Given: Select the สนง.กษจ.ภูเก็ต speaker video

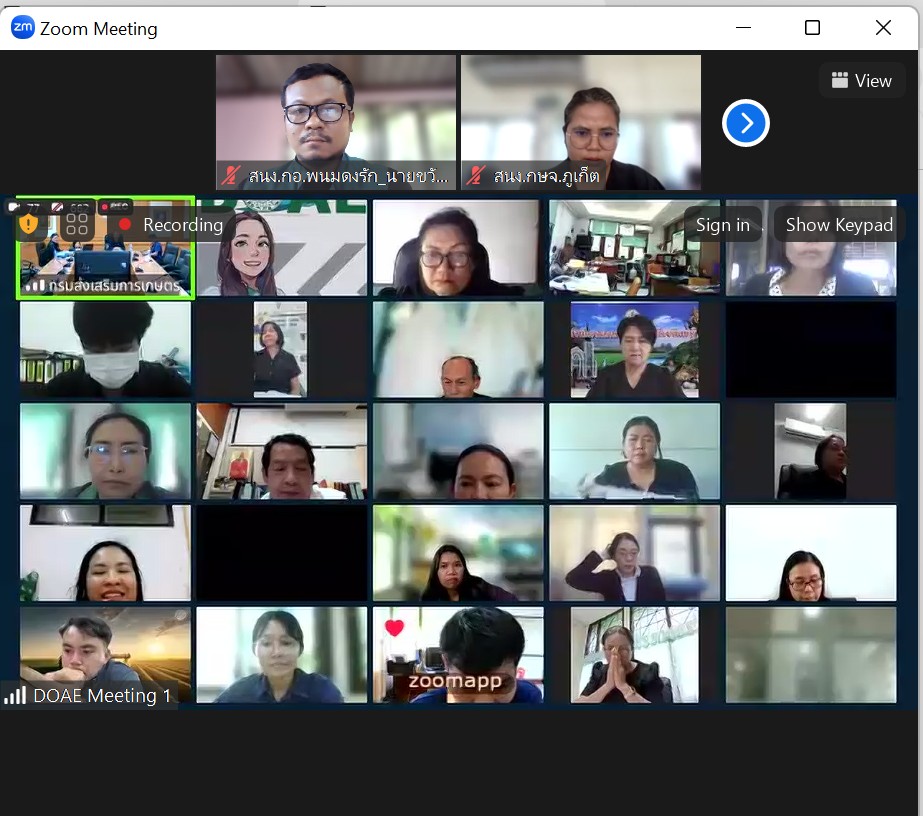Looking at the screenshot, I should coord(580,122).
